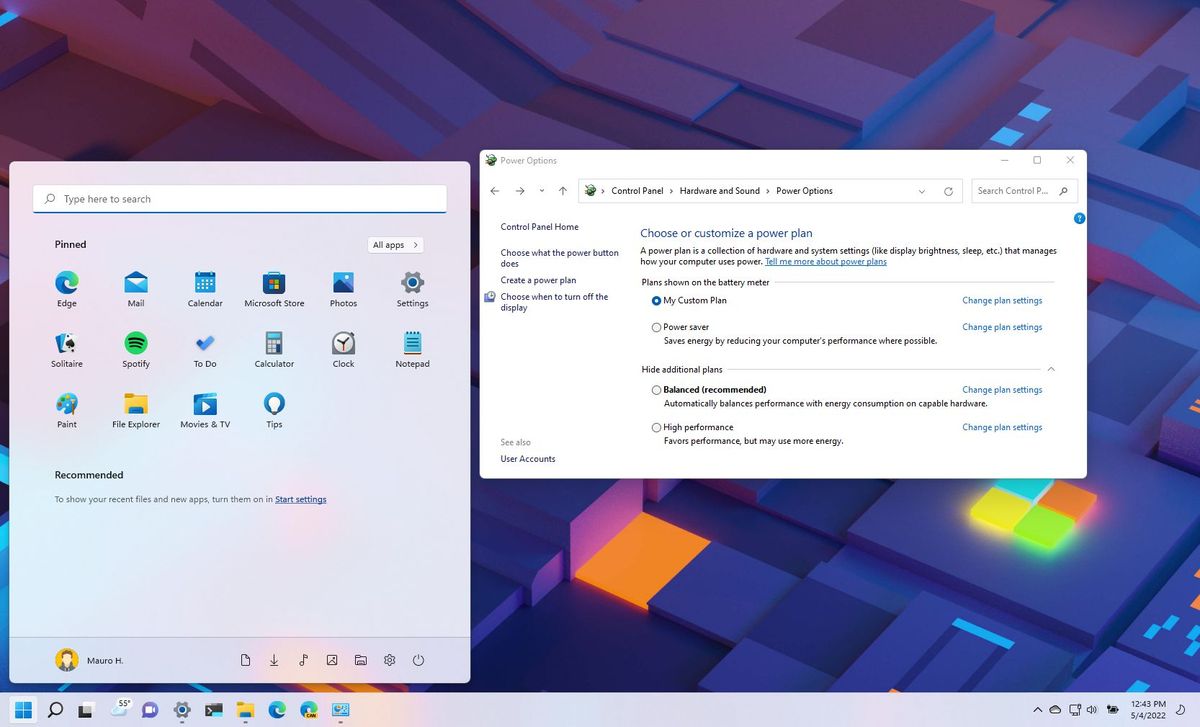Select the Power saver plan
Screen dimensions: 1200x727
click(x=656, y=327)
